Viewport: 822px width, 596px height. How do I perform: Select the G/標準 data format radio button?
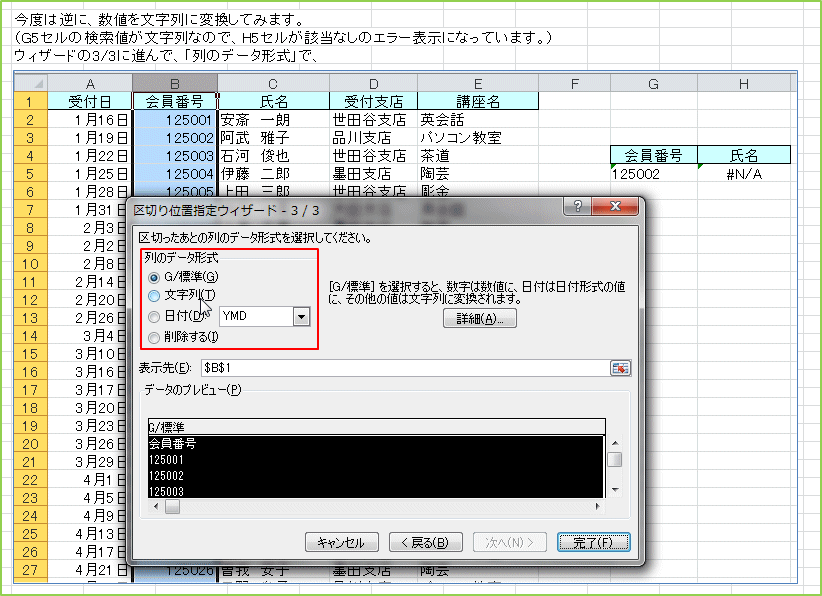tap(154, 277)
